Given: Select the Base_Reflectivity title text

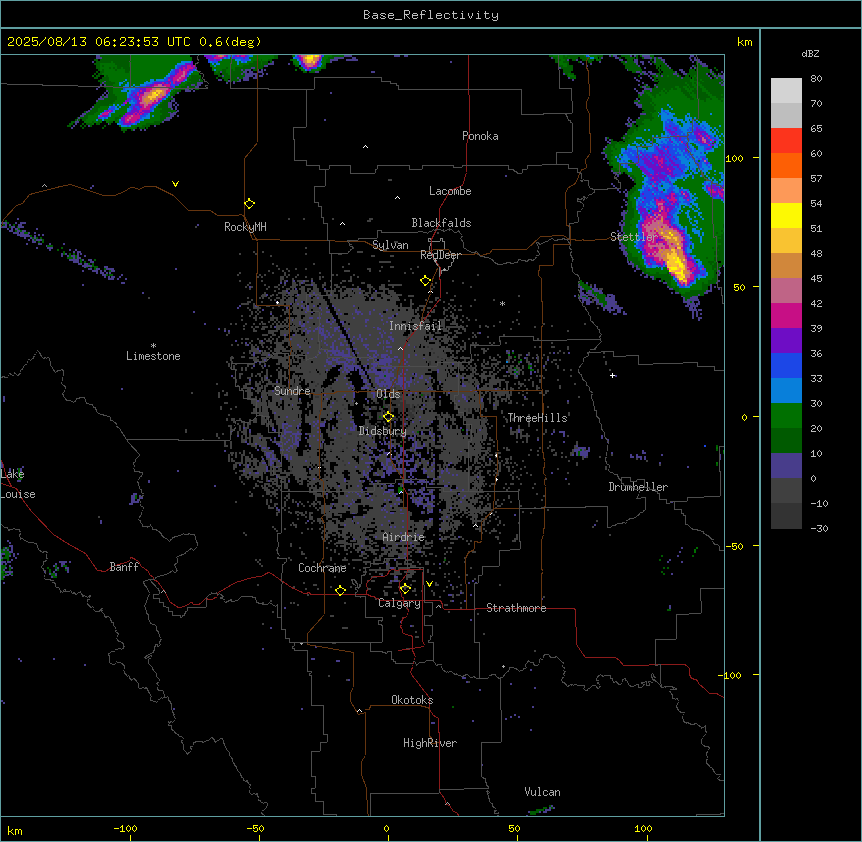Looking at the screenshot, I should click(431, 15).
